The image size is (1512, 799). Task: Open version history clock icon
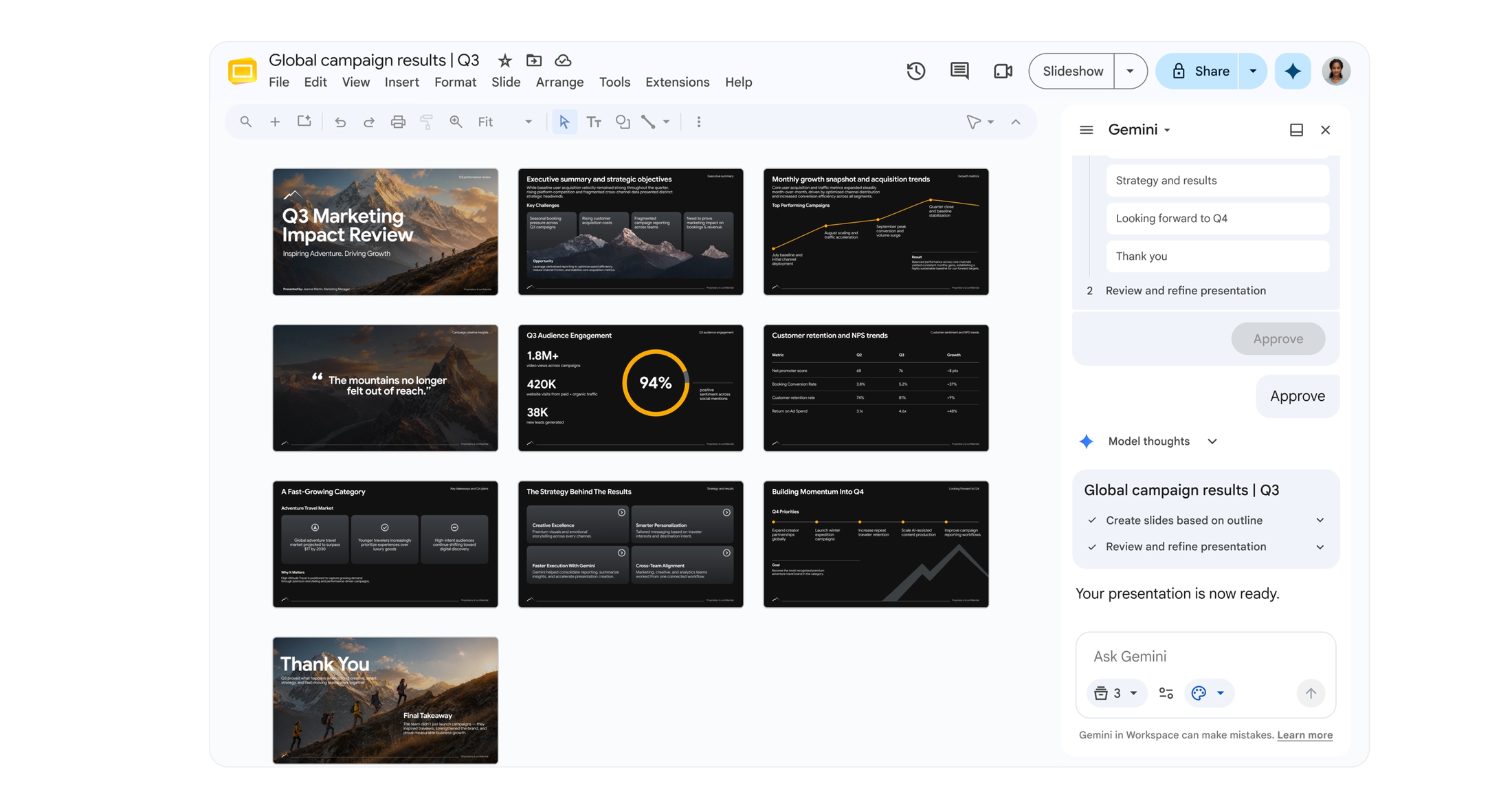tap(915, 71)
